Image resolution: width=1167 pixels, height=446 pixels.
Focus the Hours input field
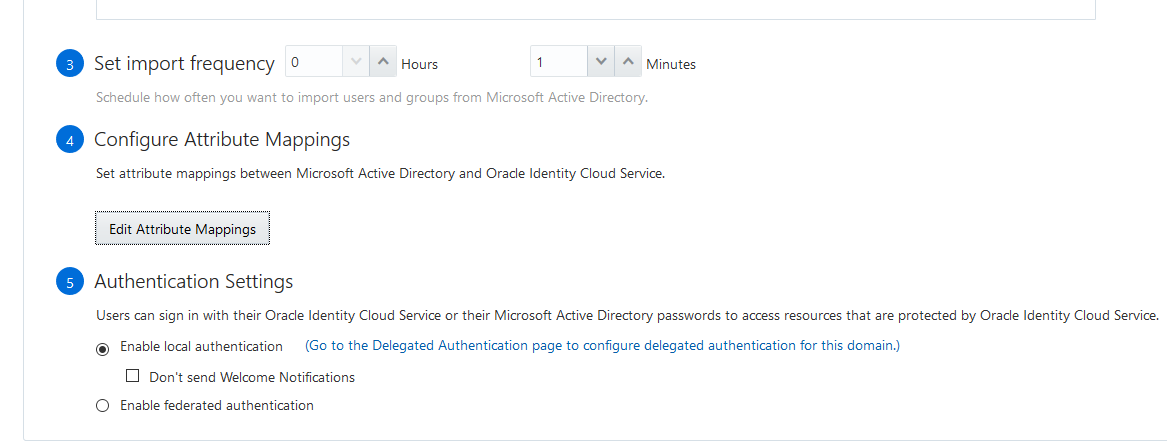315,62
